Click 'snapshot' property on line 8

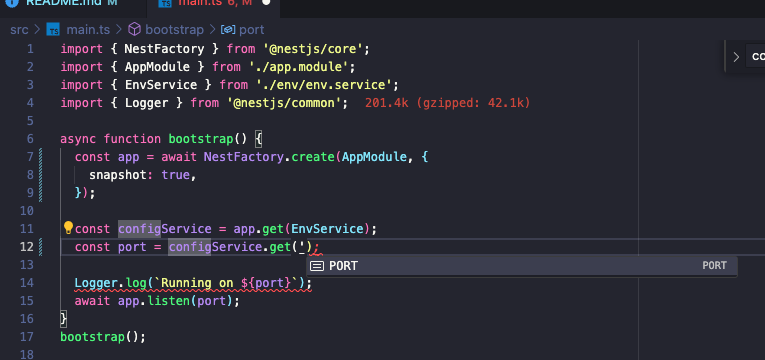click(x=118, y=175)
